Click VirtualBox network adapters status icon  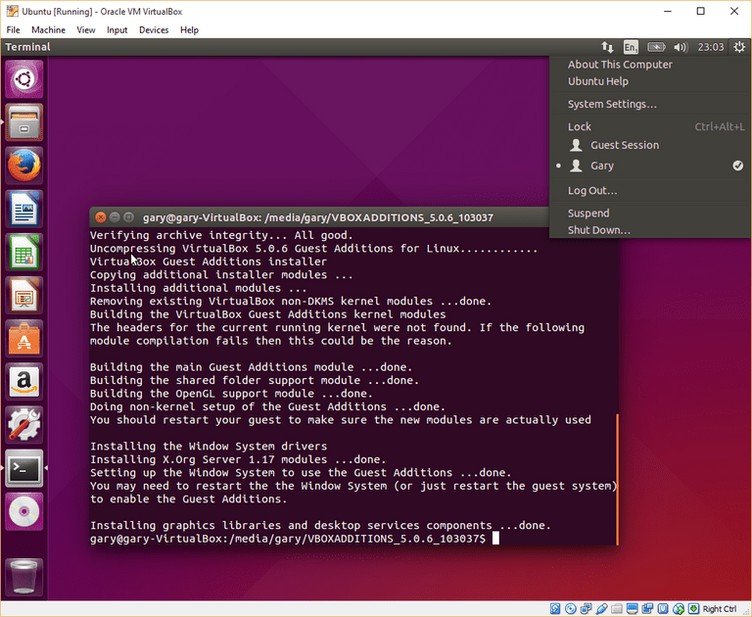586,609
